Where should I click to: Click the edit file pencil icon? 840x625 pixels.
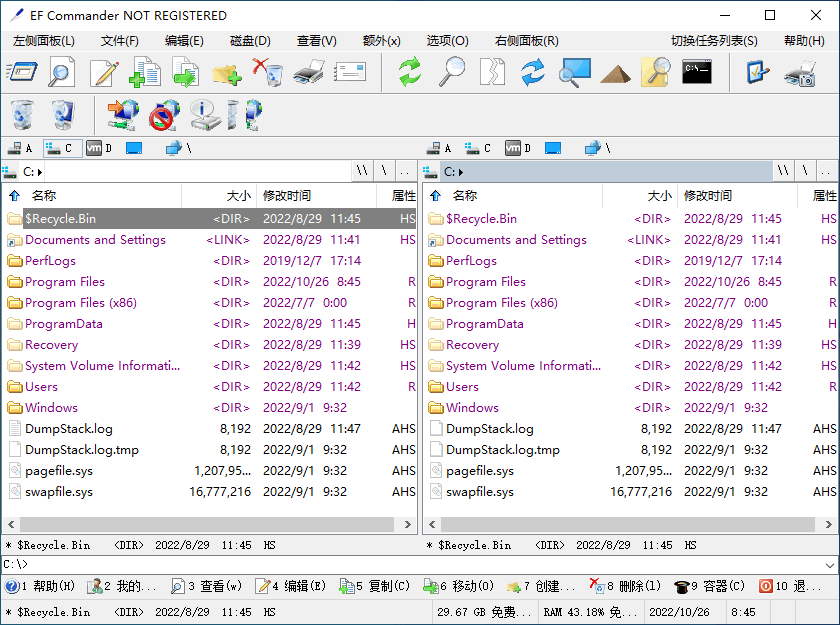pos(104,72)
